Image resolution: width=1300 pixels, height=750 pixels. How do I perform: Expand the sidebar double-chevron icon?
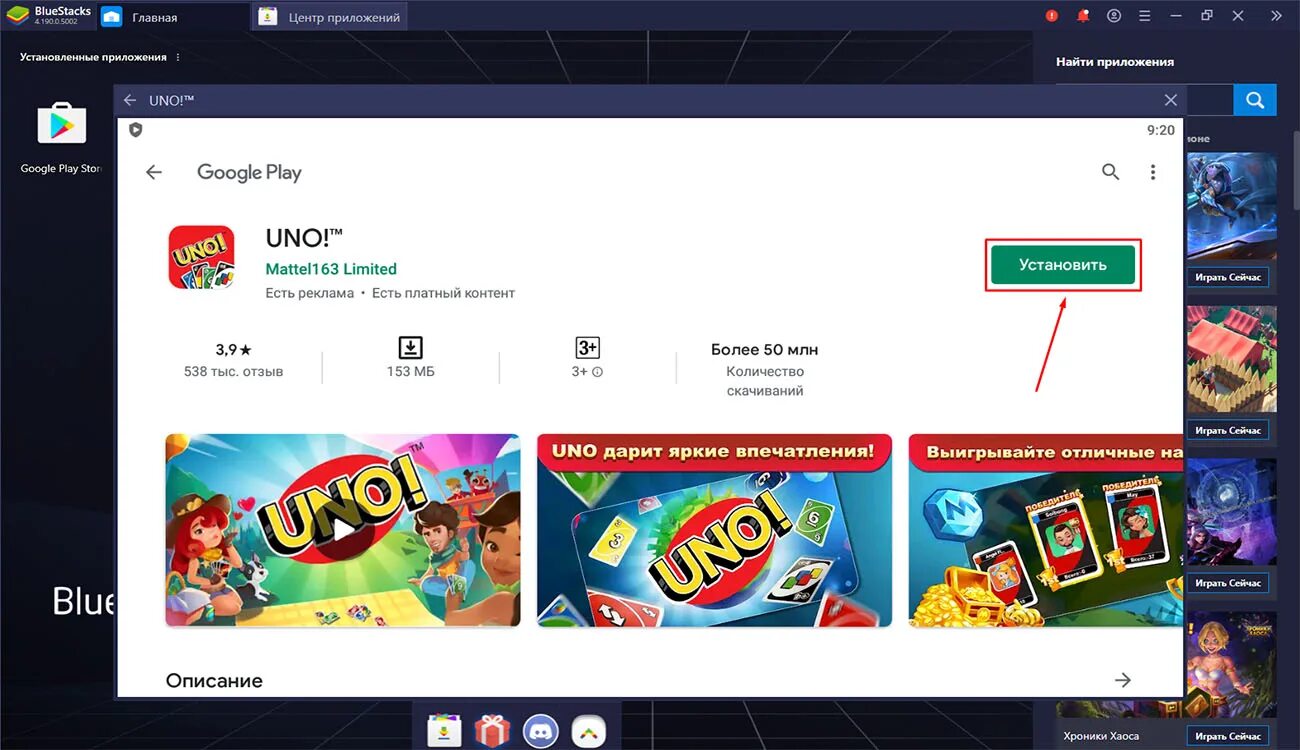point(1276,16)
